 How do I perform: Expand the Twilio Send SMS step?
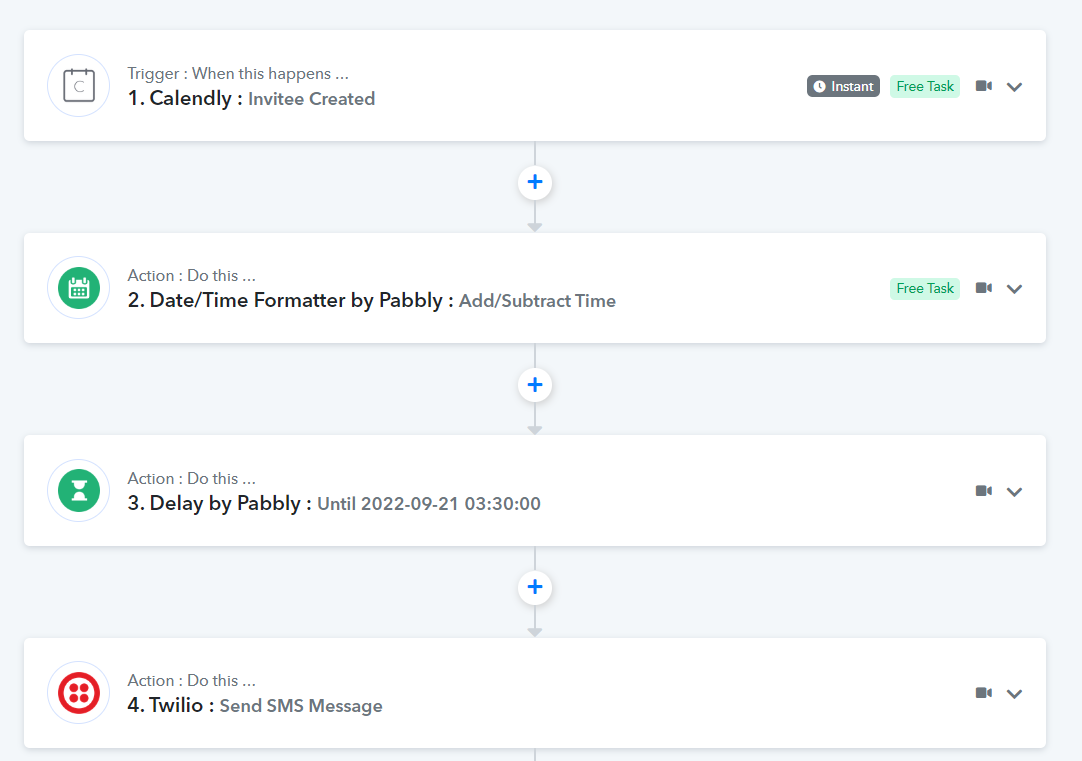click(1014, 694)
